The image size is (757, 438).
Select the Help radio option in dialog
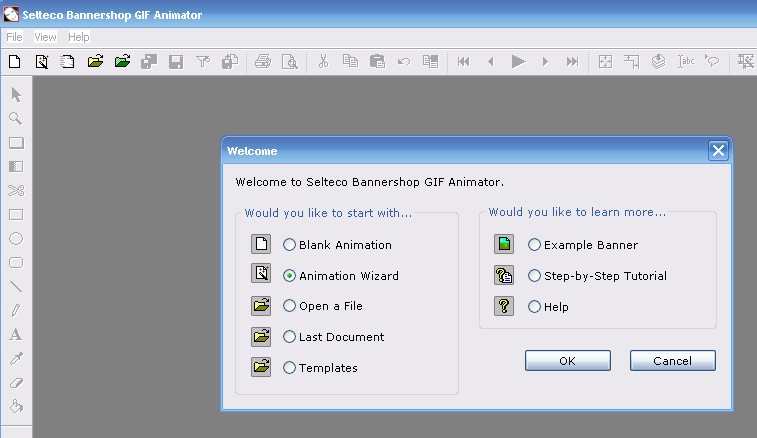(534, 306)
